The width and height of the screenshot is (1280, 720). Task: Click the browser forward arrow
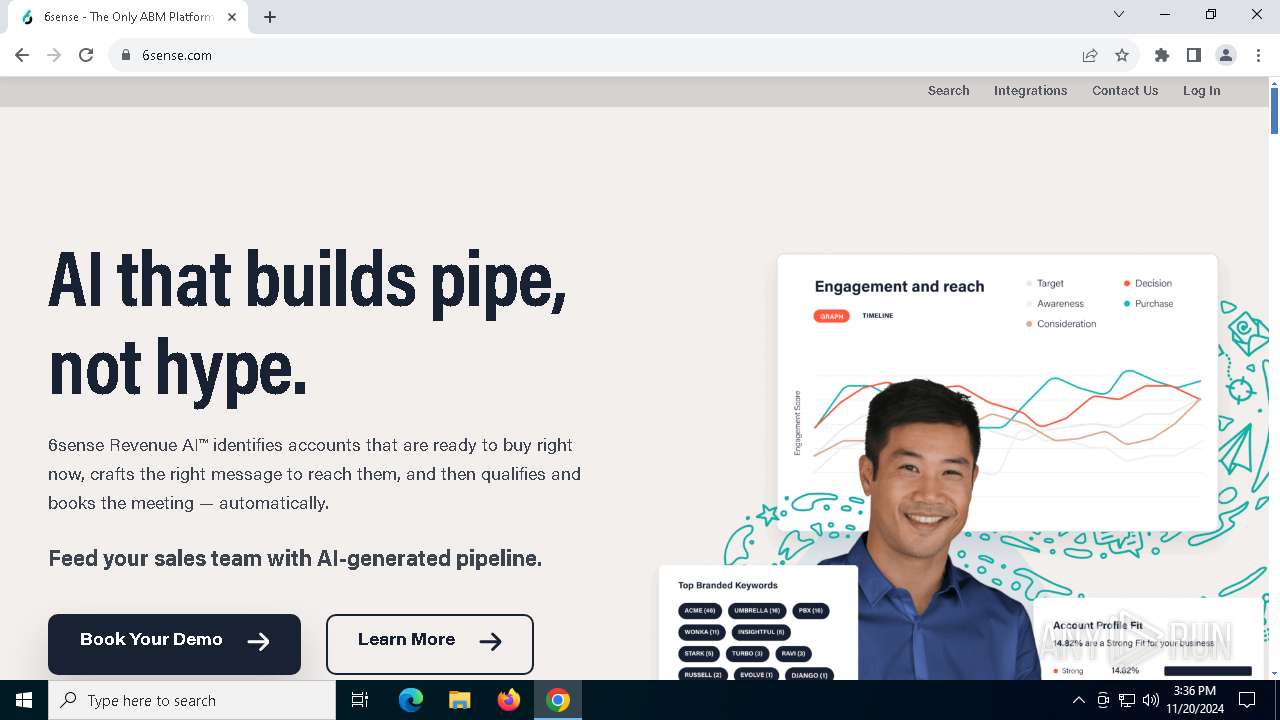tap(54, 55)
